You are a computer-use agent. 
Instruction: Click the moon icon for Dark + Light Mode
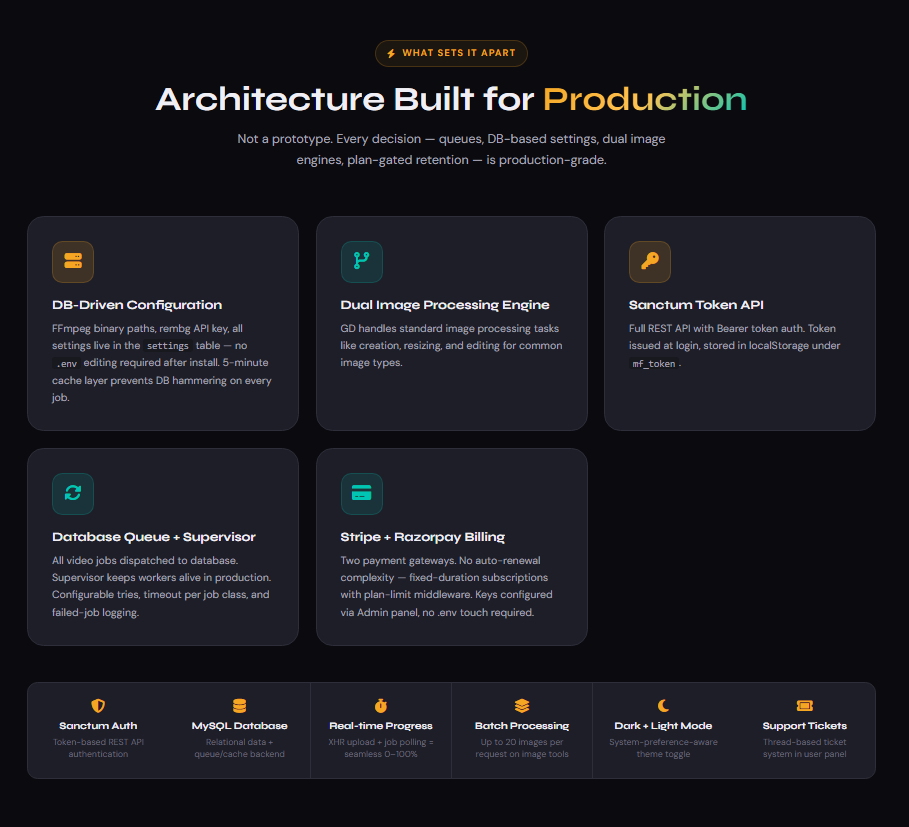[663, 705]
